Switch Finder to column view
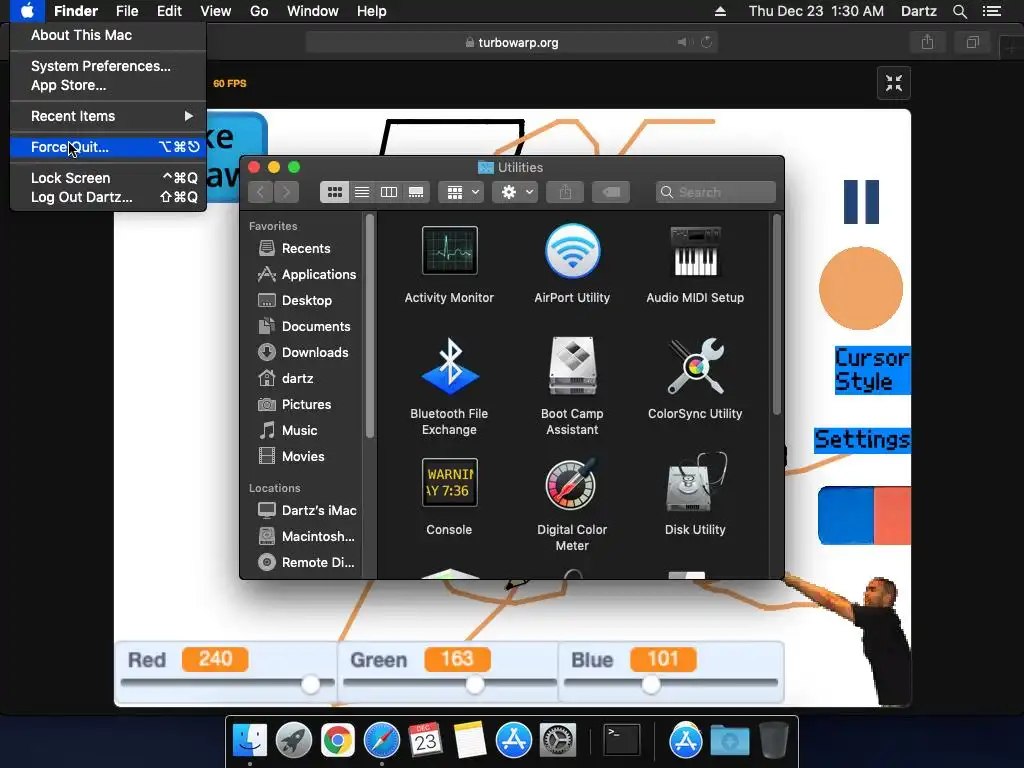 (x=389, y=192)
